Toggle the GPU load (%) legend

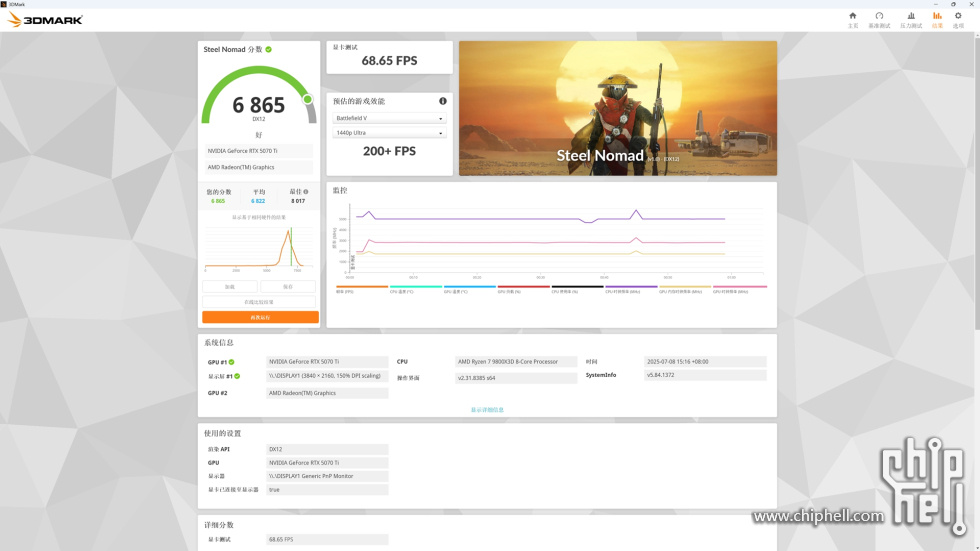[x=523, y=289]
